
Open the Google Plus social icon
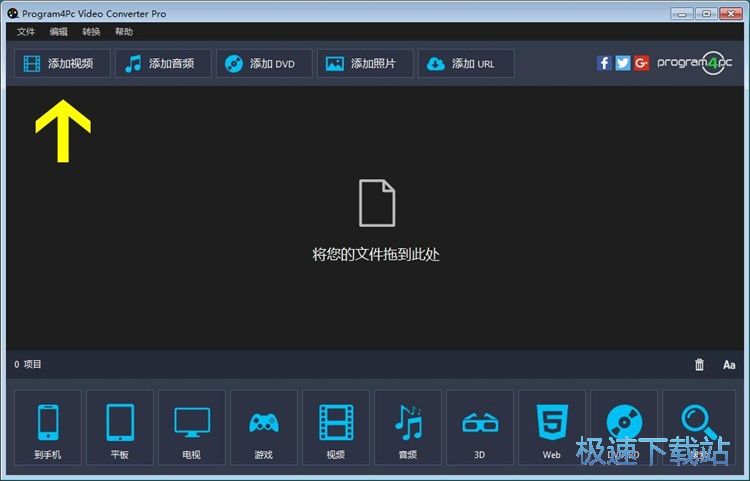(641, 63)
